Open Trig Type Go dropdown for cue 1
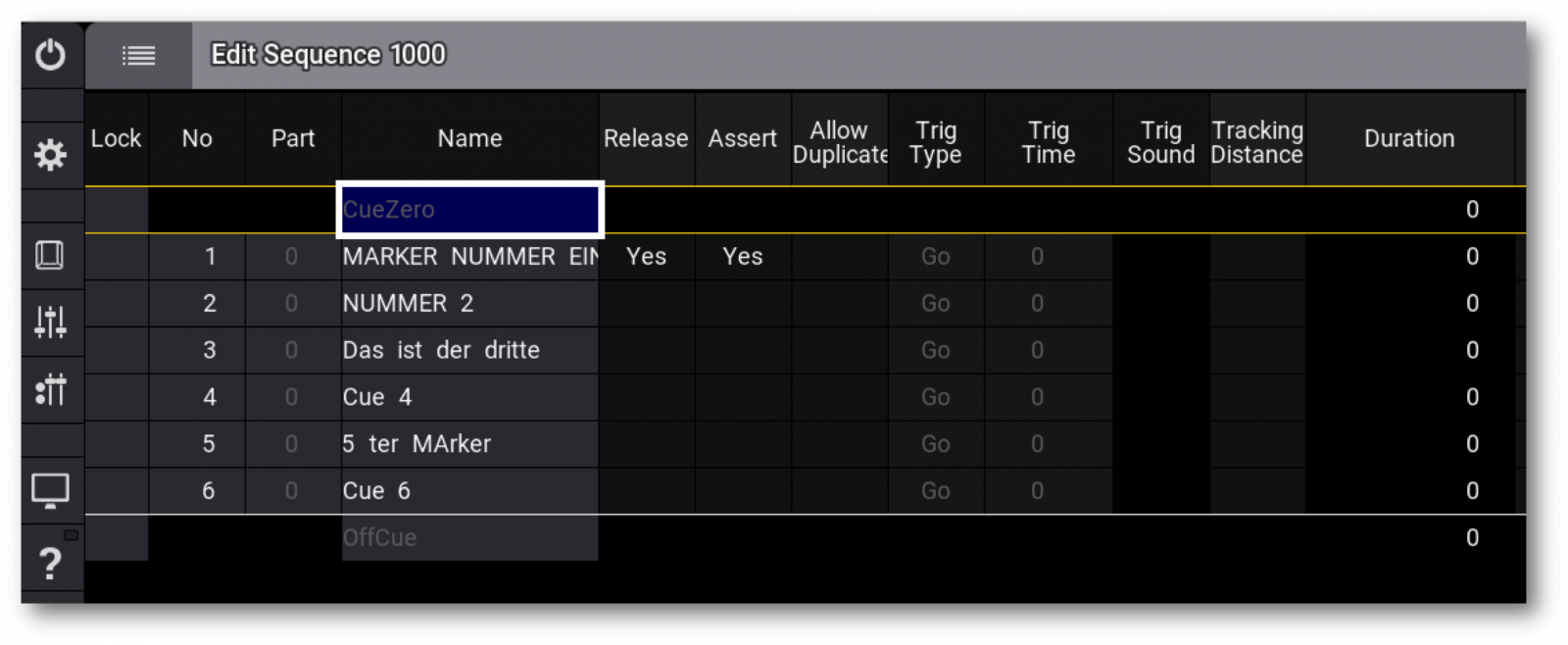 [x=935, y=257]
